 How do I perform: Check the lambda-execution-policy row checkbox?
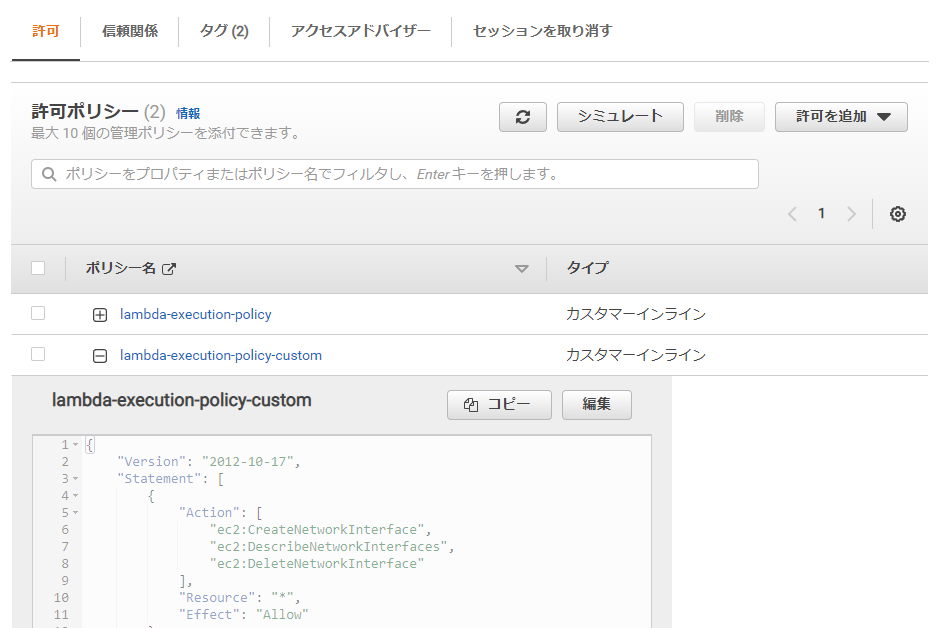click(38, 313)
